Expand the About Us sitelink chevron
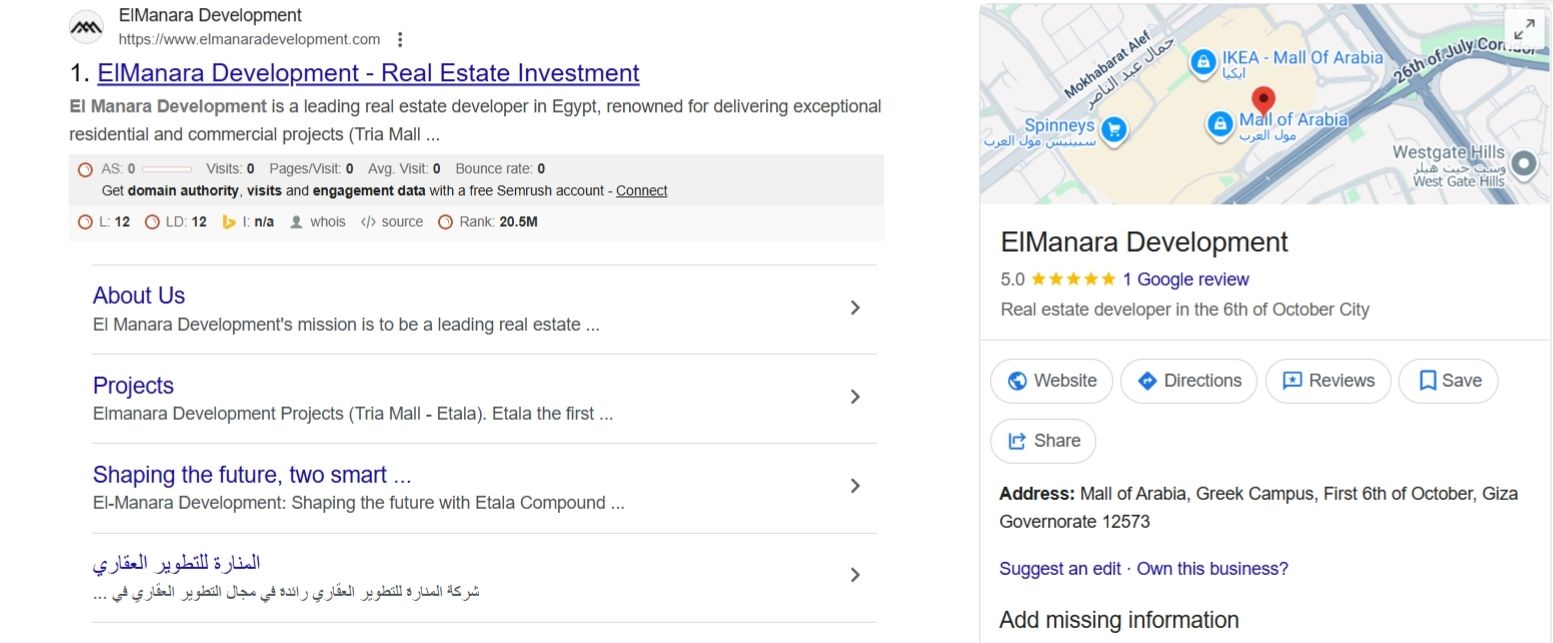 pos(854,308)
